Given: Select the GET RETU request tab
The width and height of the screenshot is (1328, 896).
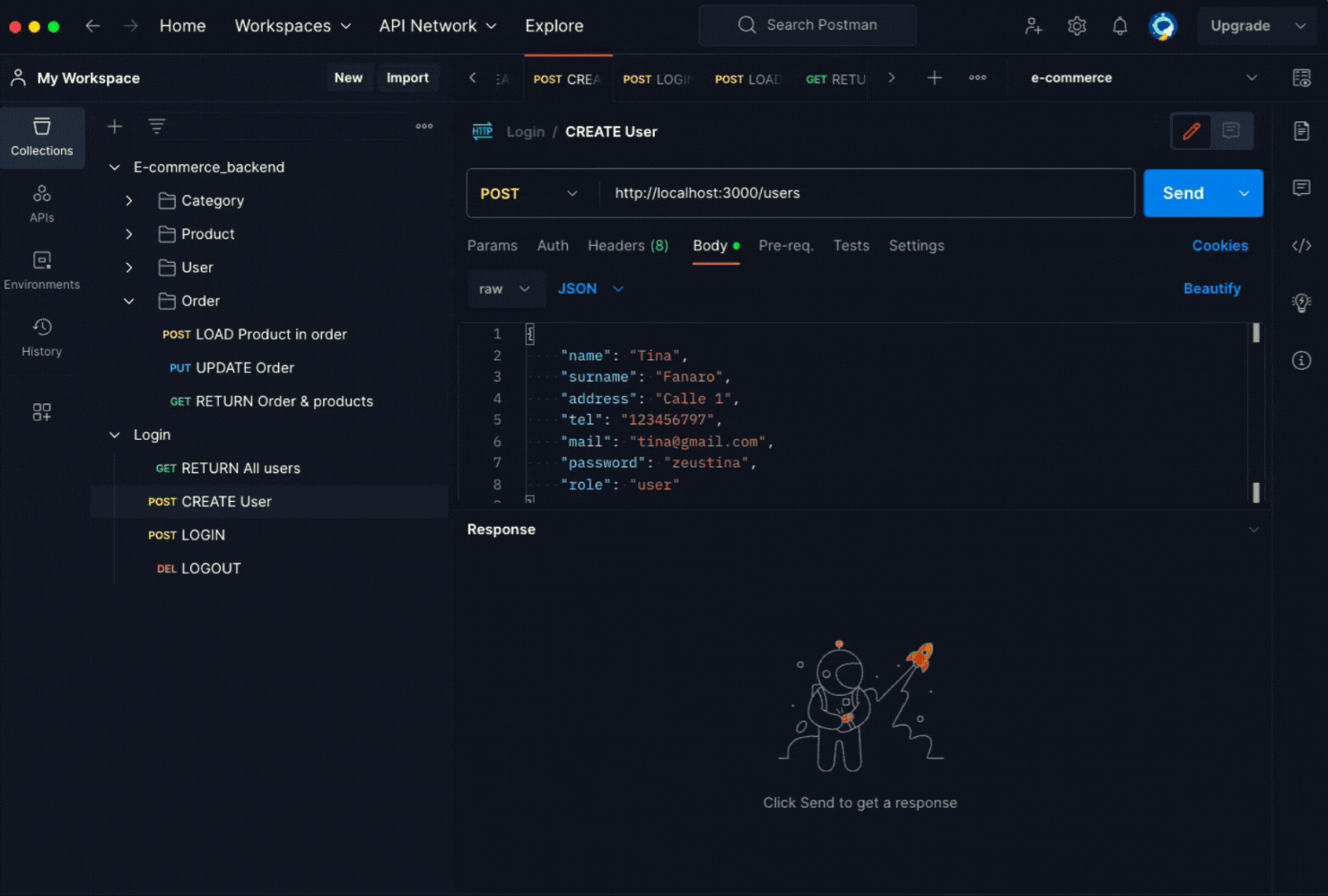Looking at the screenshot, I should pyautogui.click(x=835, y=79).
